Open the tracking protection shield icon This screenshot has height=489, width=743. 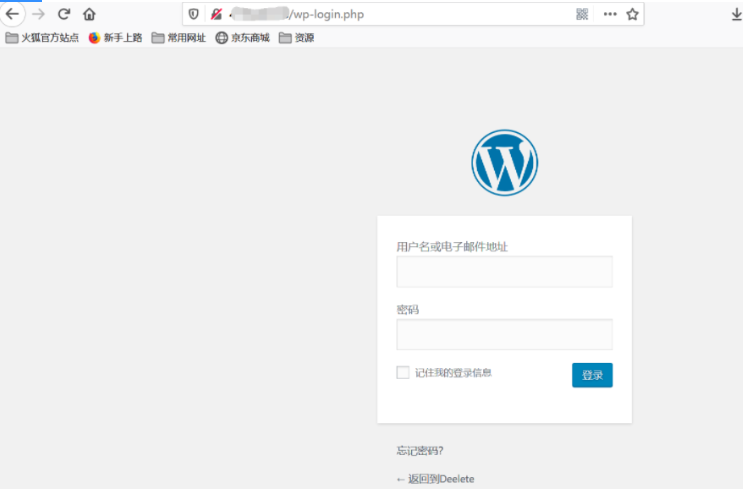[193, 14]
